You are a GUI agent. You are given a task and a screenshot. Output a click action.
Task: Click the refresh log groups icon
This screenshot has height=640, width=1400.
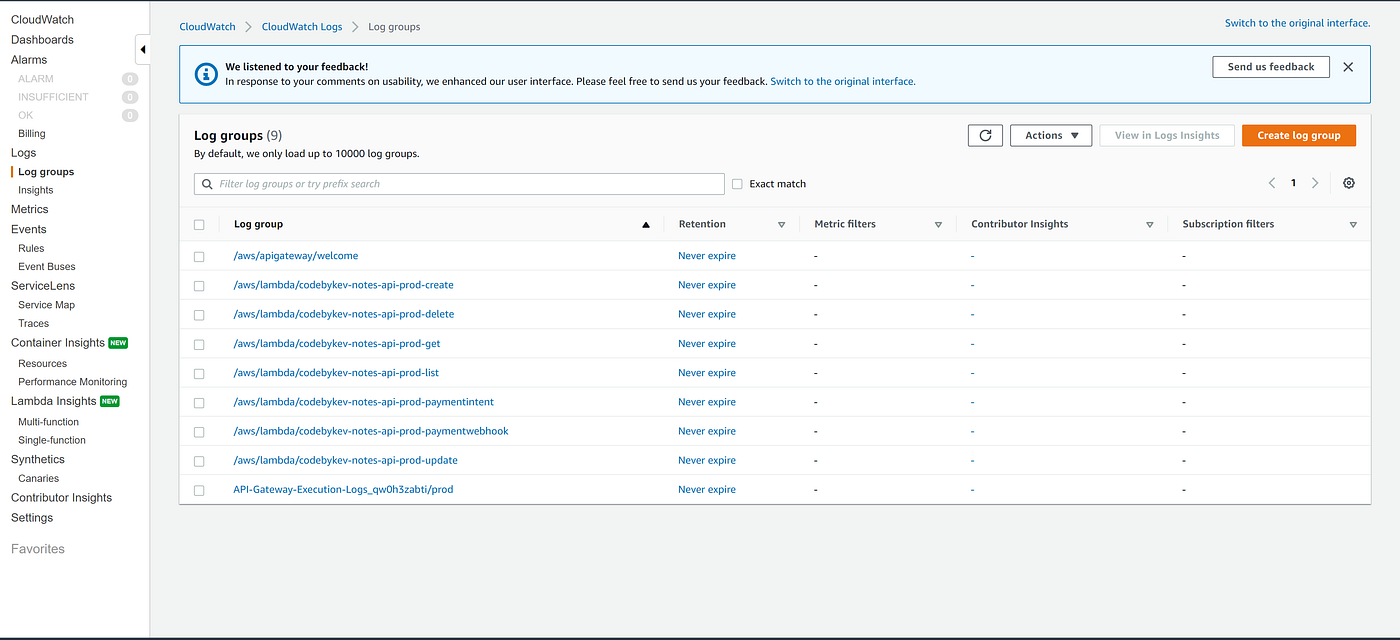tap(985, 135)
